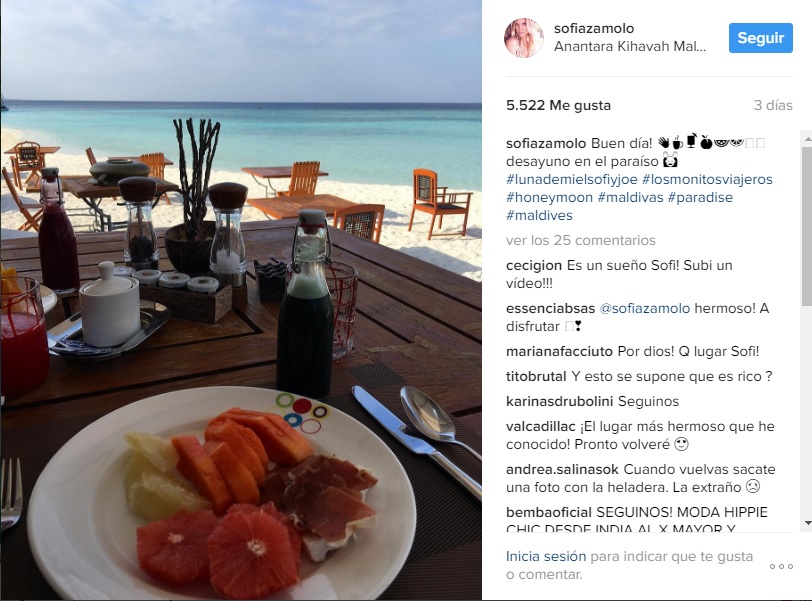Open the #lunademielsofiyjoe hashtag
Viewport: 812px width, 601px height.
[571, 180]
